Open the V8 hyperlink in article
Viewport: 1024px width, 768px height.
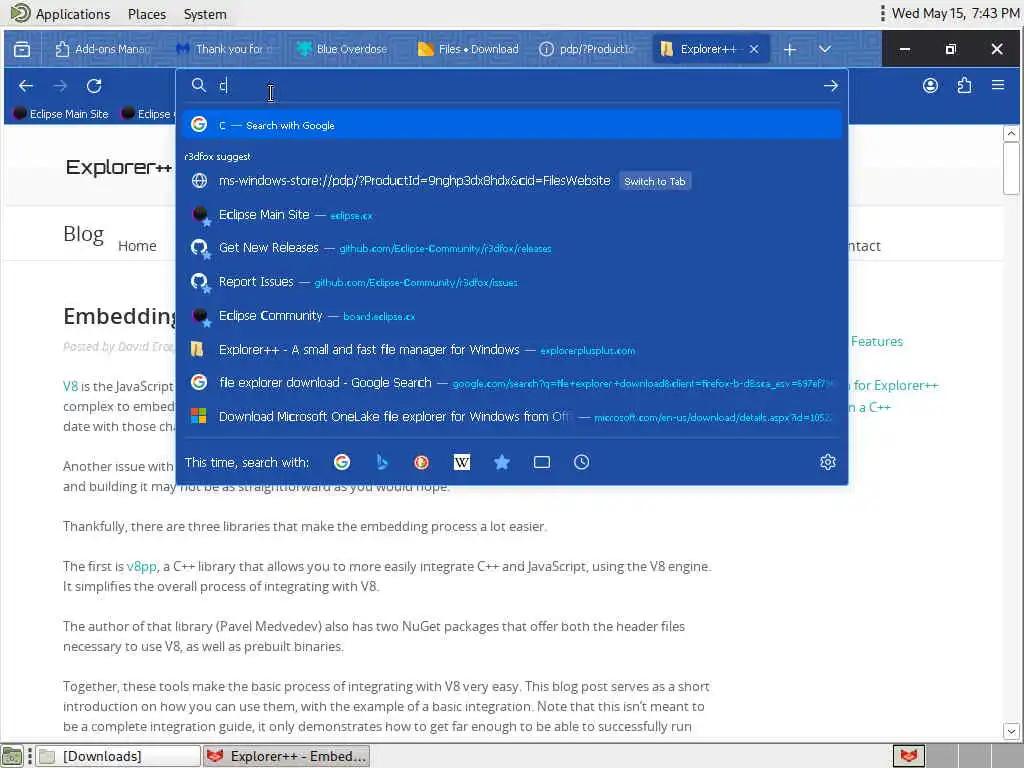pyautogui.click(x=70, y=386)
